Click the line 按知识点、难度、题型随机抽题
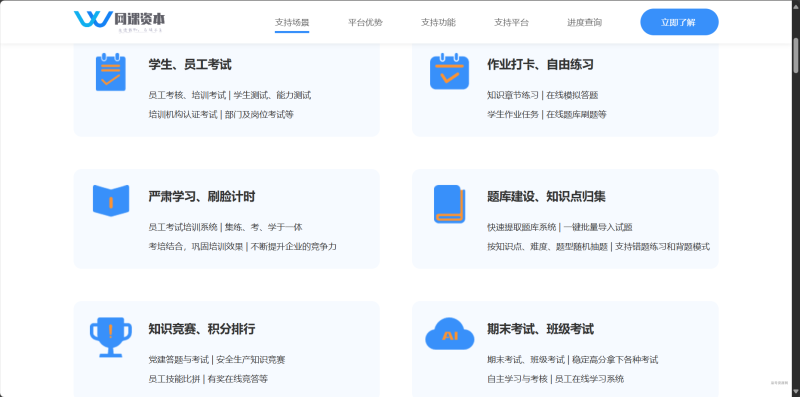The width and height of the screenshot is (800, 397). [x=547, y=246]
